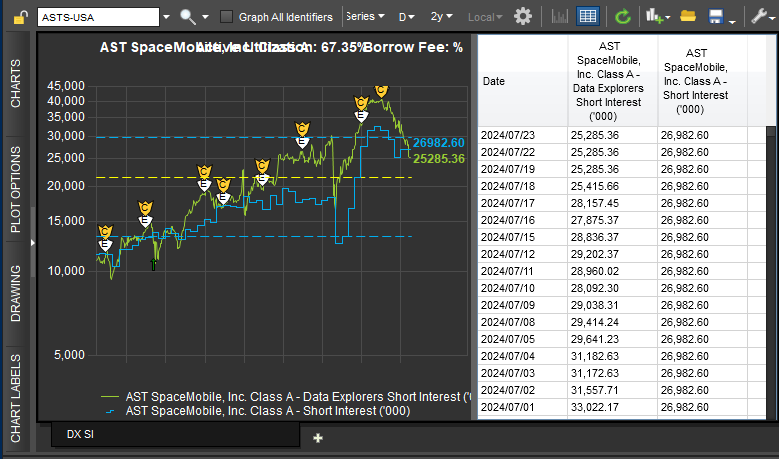
Task: Open the magnifier search tool
Action: coord(188,17)
